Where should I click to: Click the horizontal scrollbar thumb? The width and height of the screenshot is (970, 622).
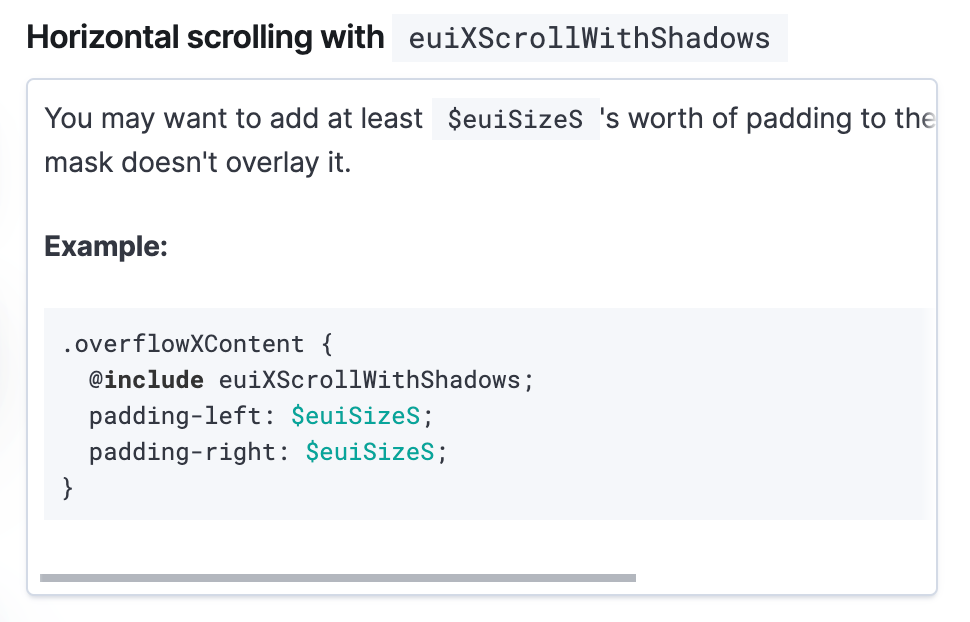click(x=338, y=577)
